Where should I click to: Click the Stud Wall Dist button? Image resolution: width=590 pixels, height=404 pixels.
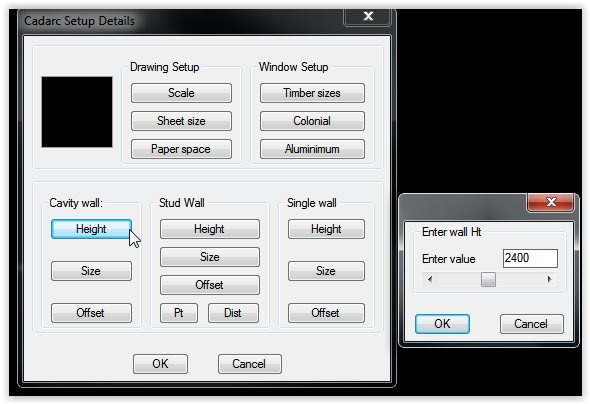coord(233,313)
